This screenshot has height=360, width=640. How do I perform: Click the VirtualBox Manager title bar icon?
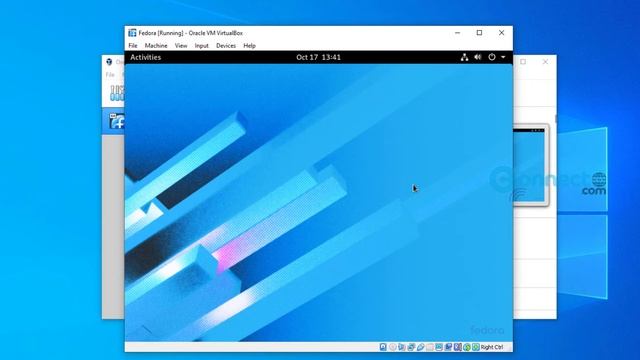coord(109,62)
